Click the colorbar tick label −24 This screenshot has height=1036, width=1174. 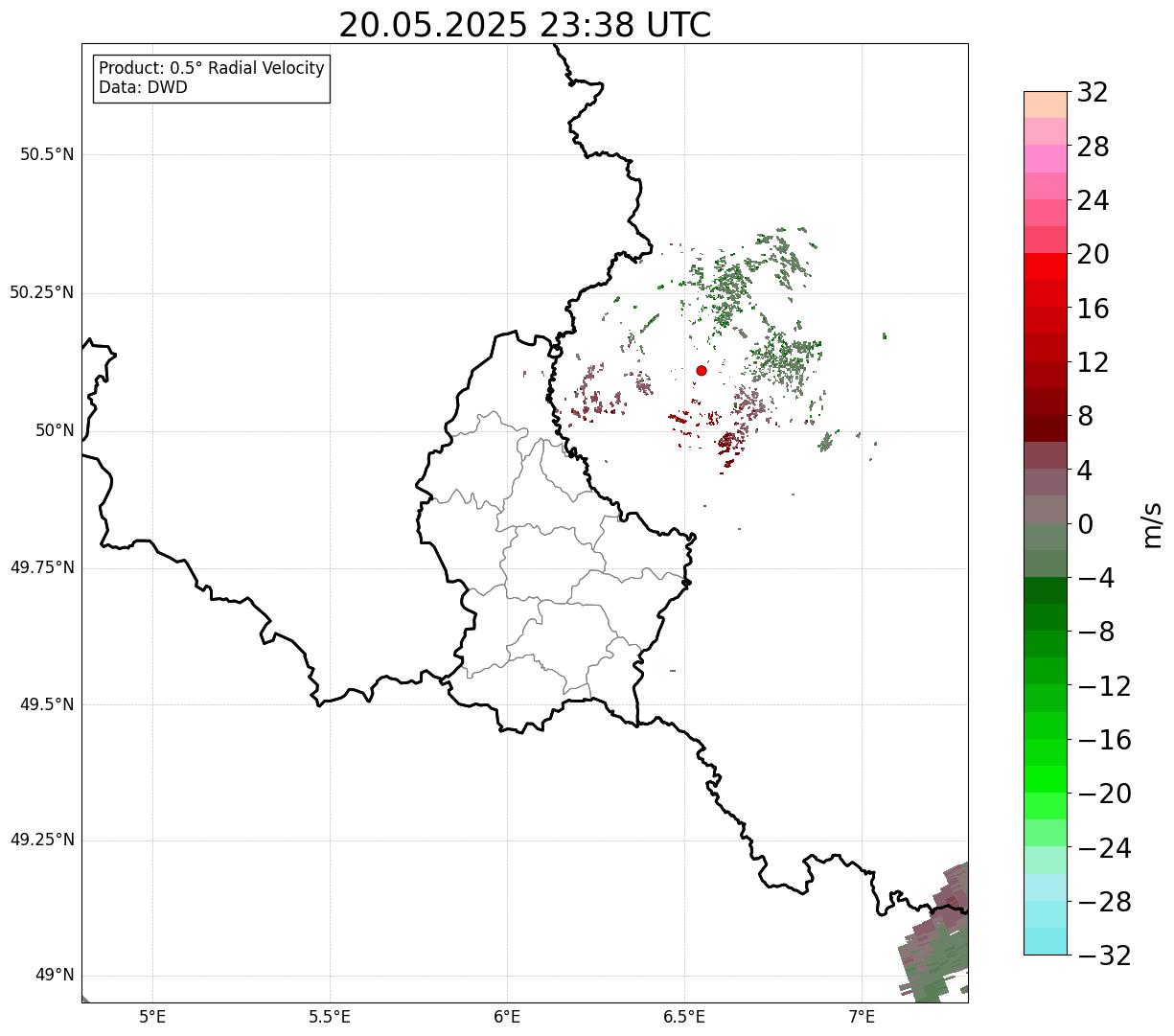point(1104,848)
